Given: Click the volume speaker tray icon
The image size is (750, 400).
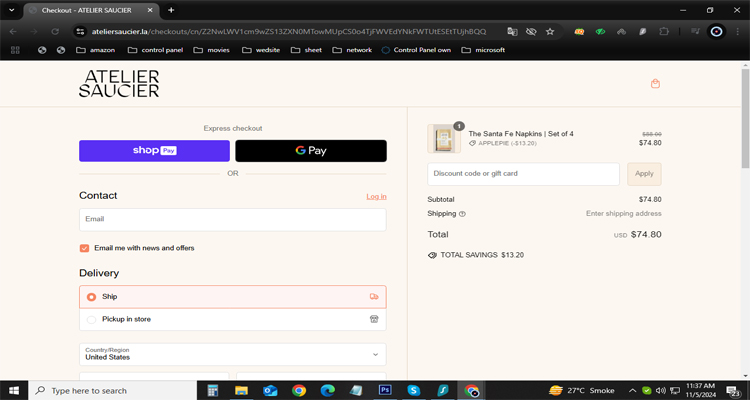Looking at the screenshot, I should point(661,390).
